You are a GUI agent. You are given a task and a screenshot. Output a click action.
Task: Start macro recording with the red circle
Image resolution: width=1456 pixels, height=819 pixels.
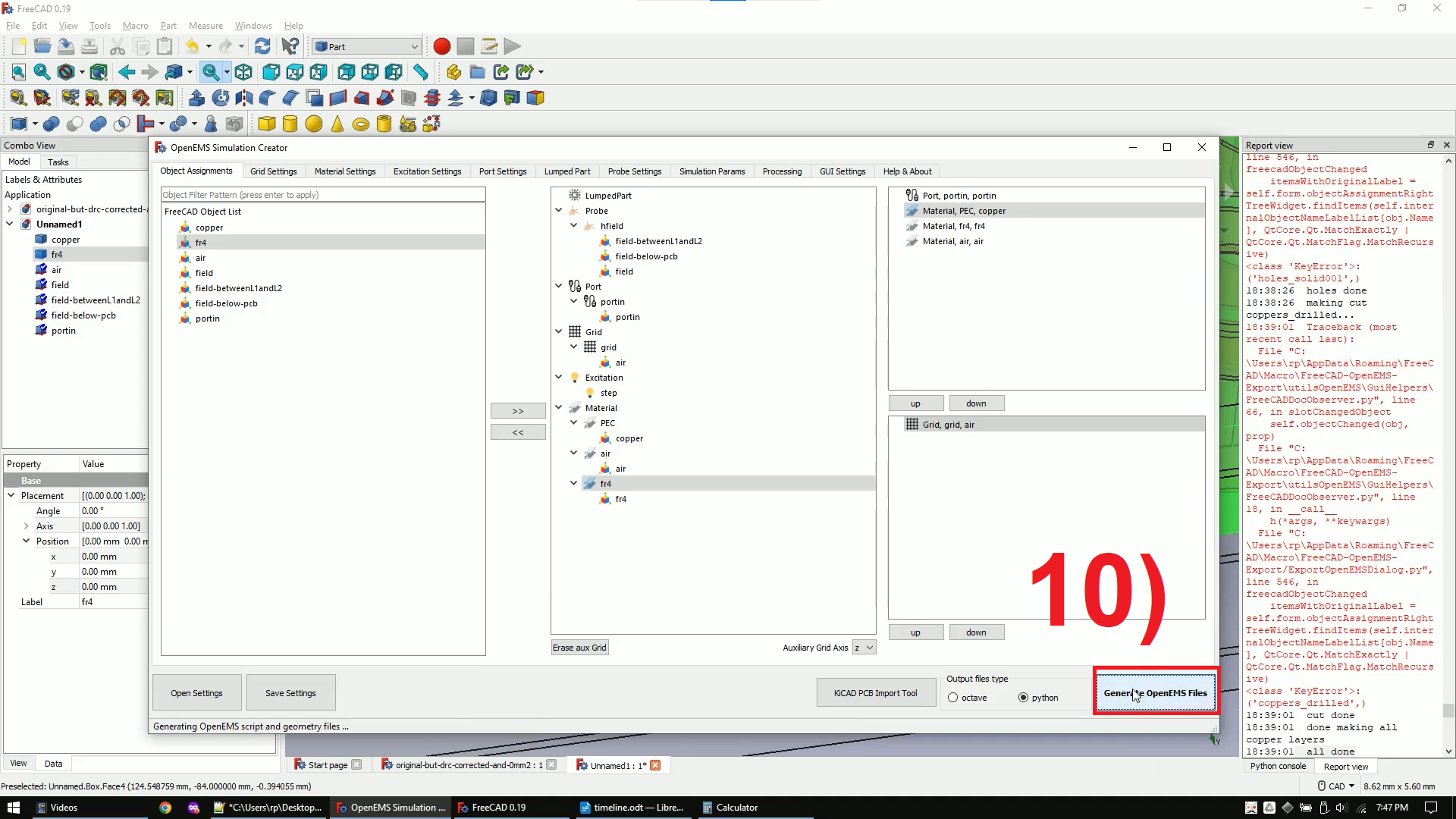(x=442, y=46)
